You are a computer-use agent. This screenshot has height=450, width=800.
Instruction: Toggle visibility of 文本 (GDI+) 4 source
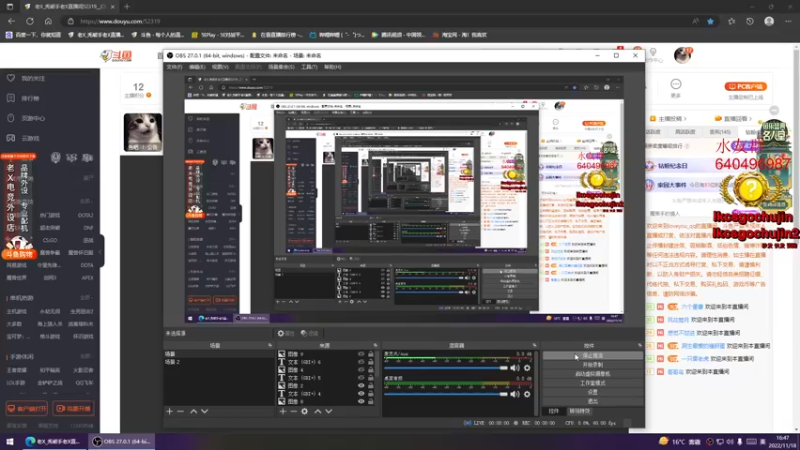pyautogui.click(x=361, y=393)
